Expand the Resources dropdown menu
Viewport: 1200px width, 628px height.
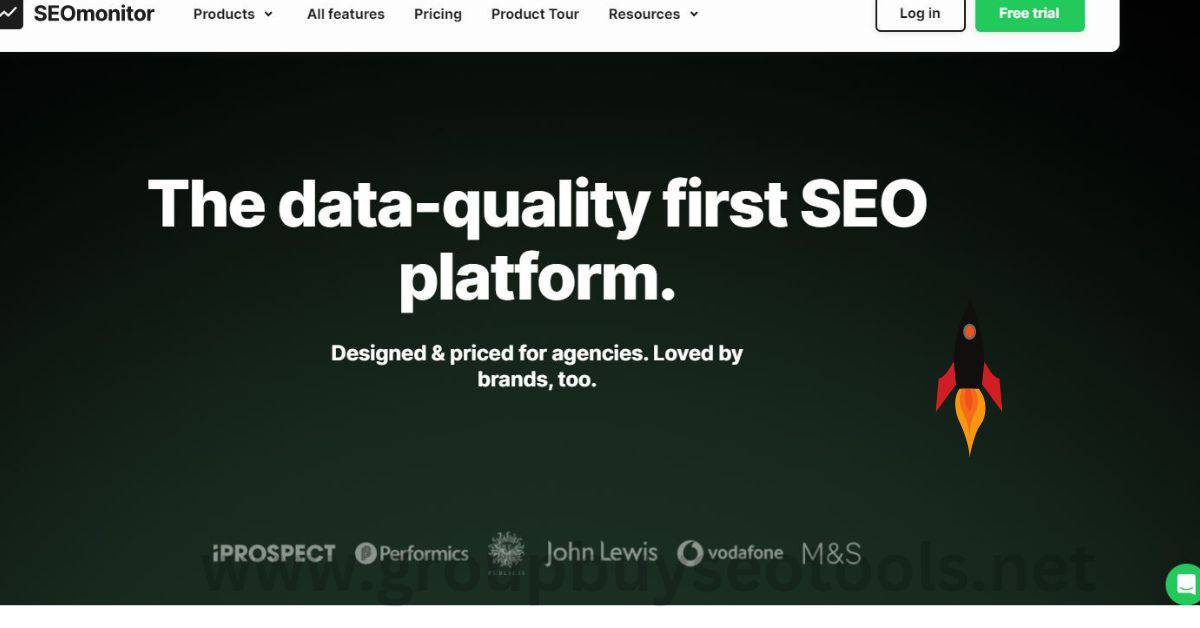coord(654,14)
